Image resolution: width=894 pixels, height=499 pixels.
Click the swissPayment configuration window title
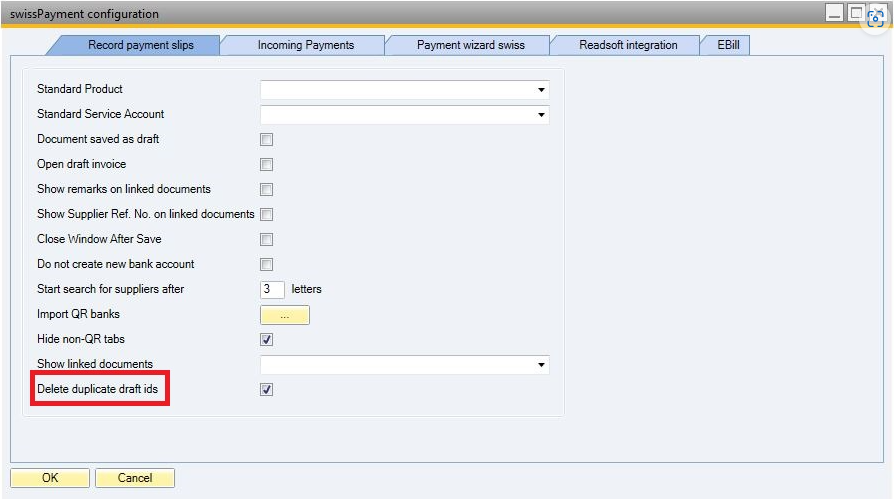point(84,14)
